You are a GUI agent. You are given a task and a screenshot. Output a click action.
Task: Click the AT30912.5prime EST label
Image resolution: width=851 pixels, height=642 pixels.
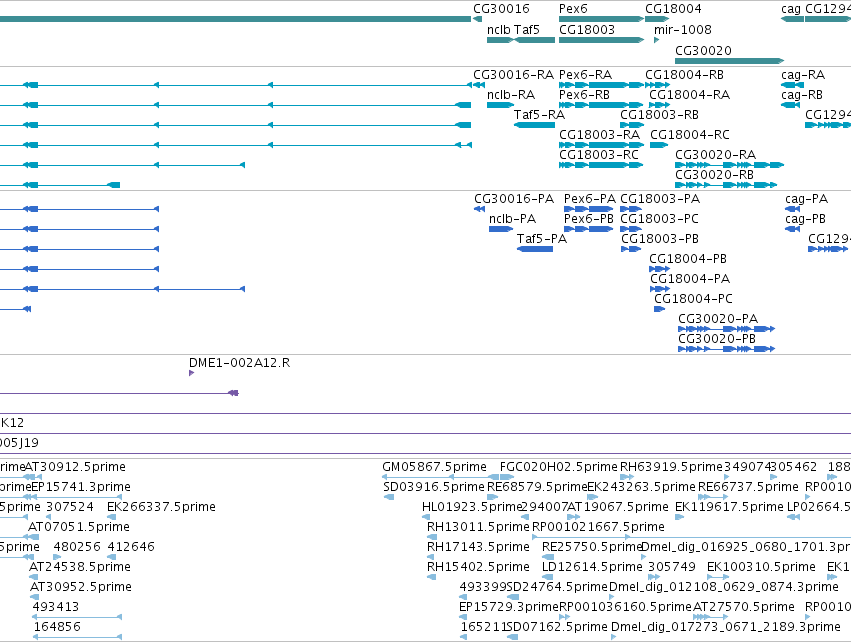coord(75,467)
